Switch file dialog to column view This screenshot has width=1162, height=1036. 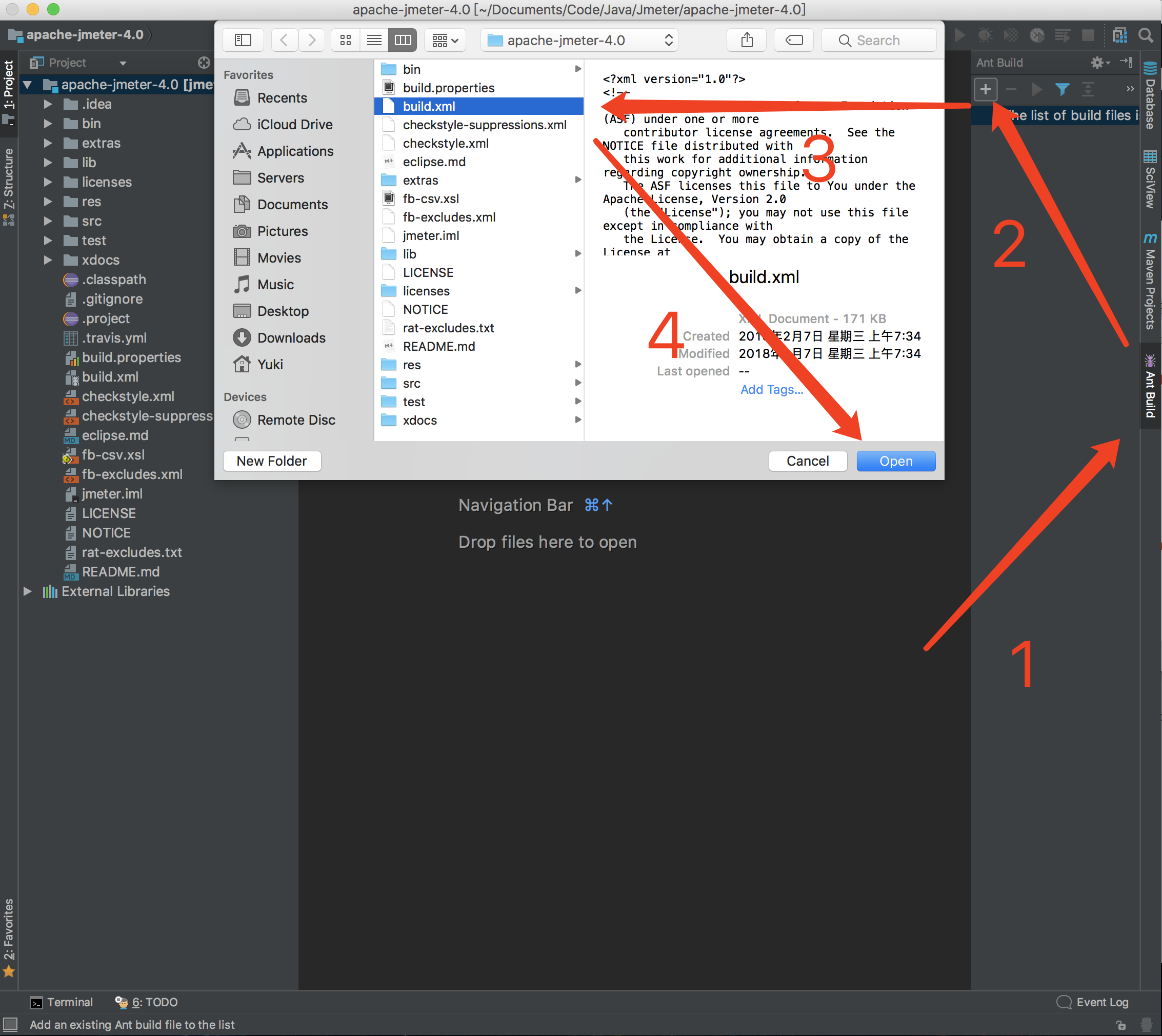click(403, 40)
